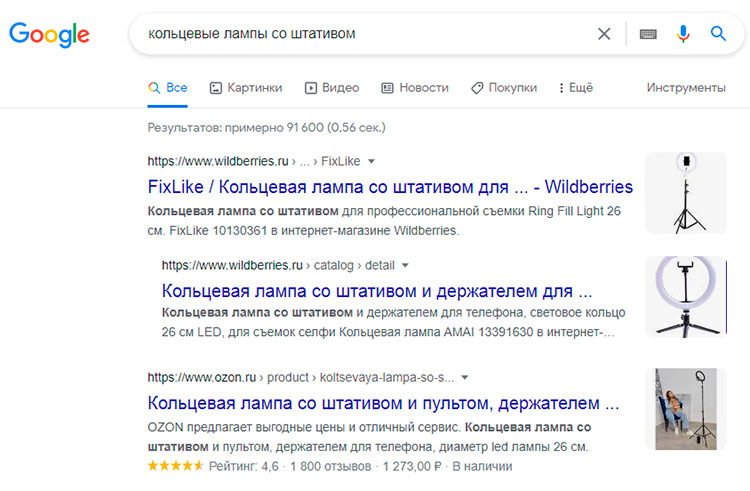750x491 pixels.
Task: Open the on-screen keyboard icon
Action: [x=648, y=34]
